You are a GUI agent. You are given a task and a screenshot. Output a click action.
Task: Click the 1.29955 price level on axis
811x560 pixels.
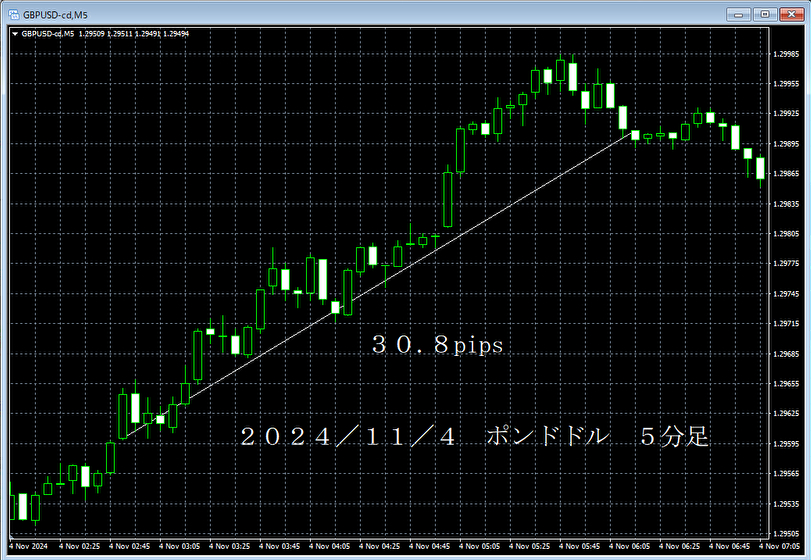(x=787, y=84)
